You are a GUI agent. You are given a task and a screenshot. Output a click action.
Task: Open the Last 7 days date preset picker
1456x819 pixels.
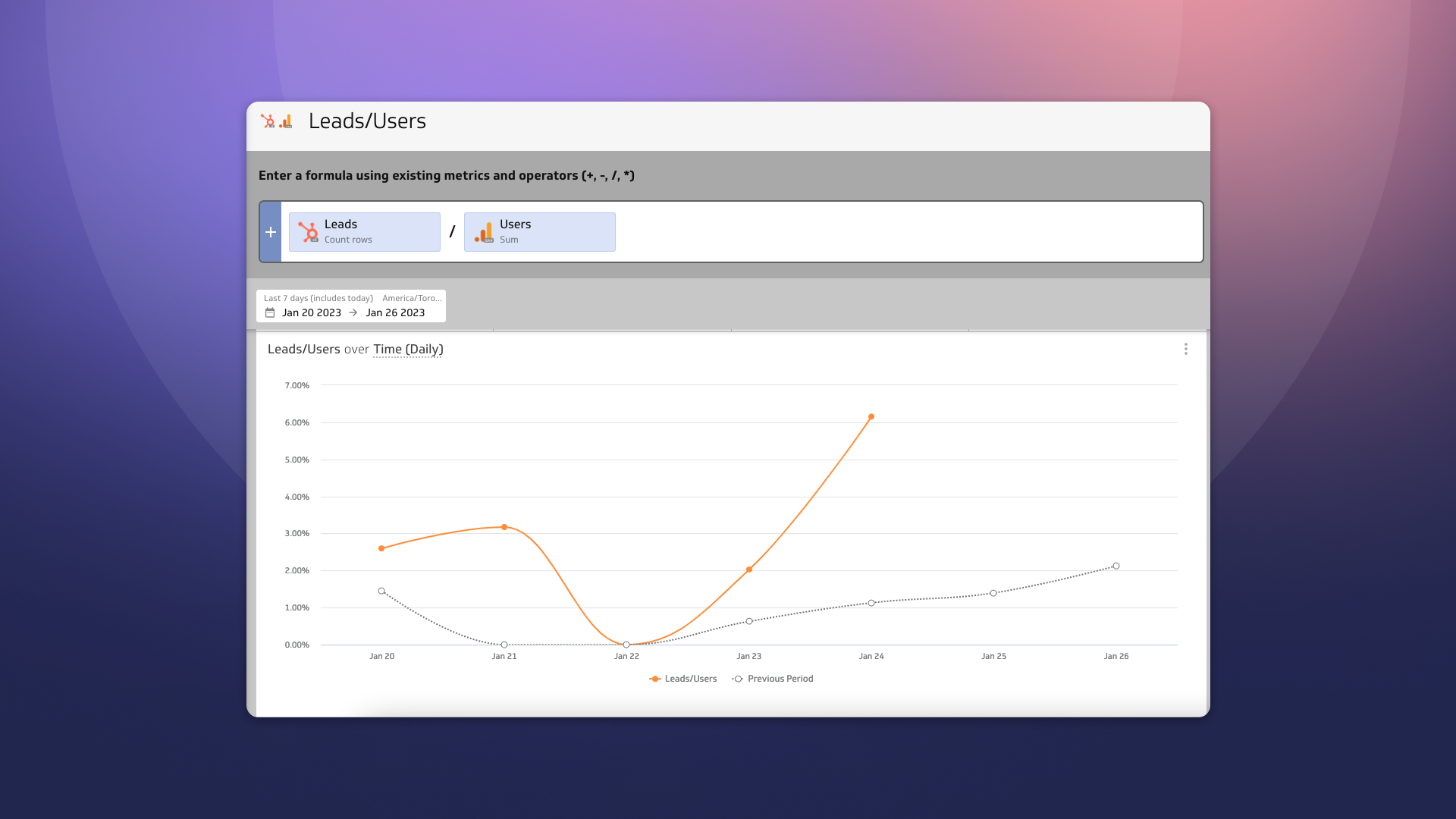[x=317, y=298]
